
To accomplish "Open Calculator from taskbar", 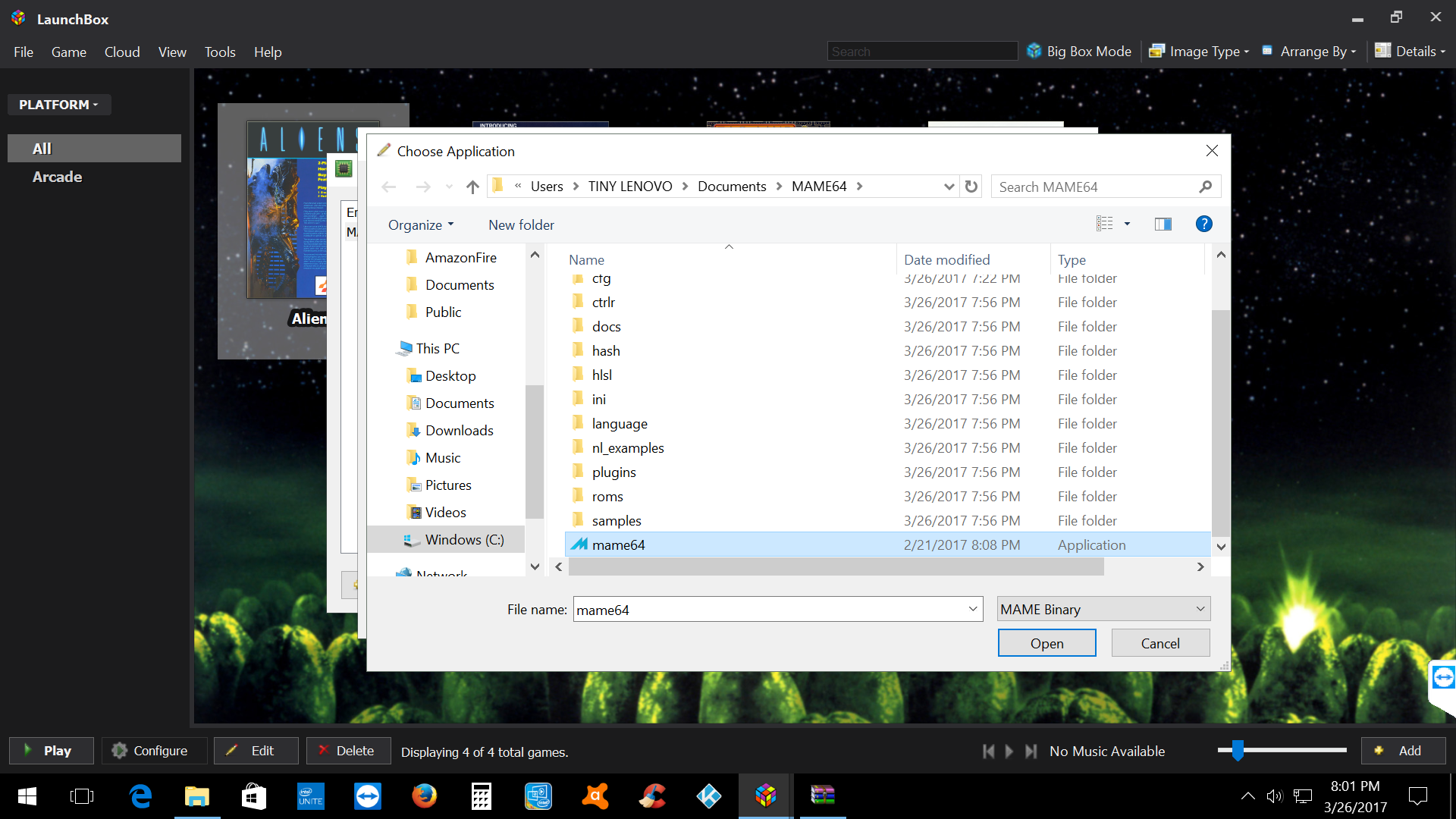I will coord(482,796).
